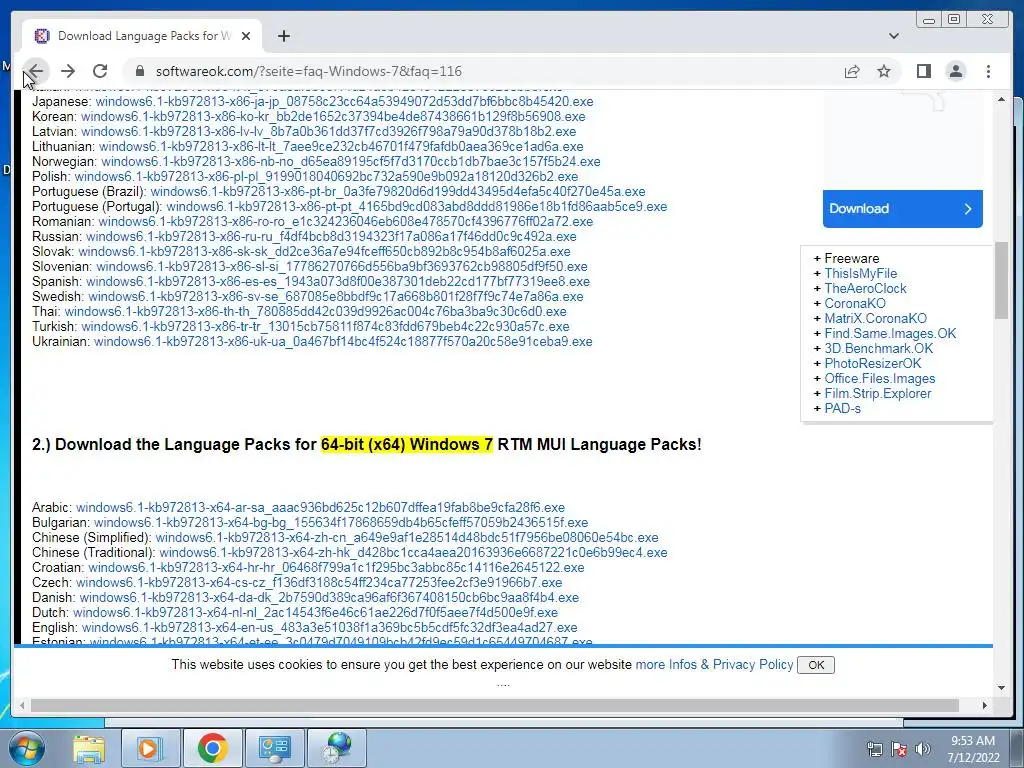Download the Arabic x64 language pack
Image resolution: width=1024 pixels, height=768 pixels.
click(320, 508)
